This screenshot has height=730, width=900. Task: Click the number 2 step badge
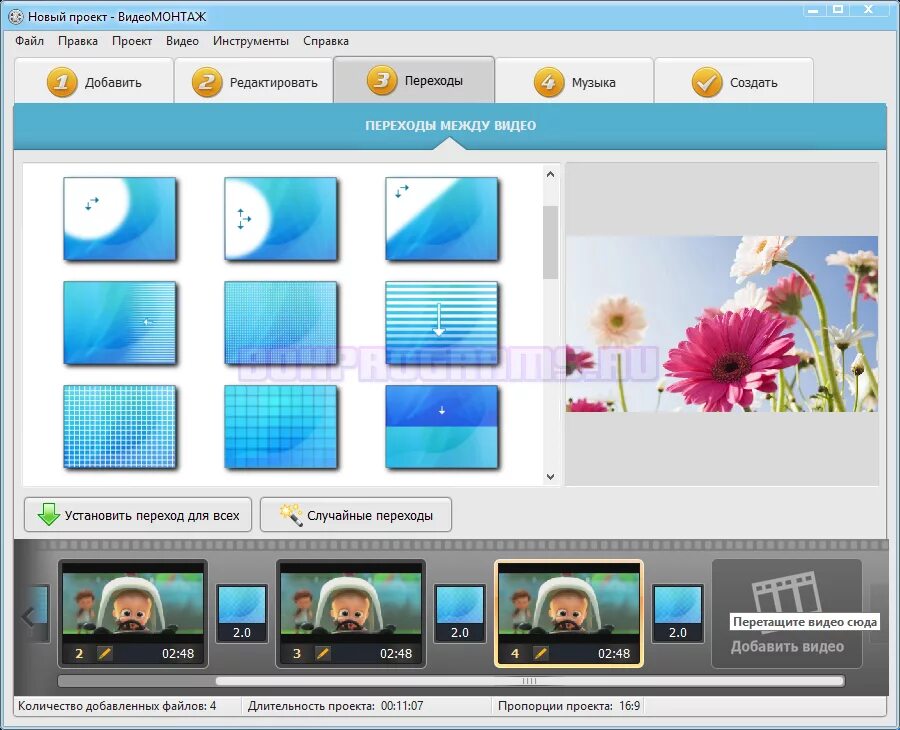tap(207, 82)
